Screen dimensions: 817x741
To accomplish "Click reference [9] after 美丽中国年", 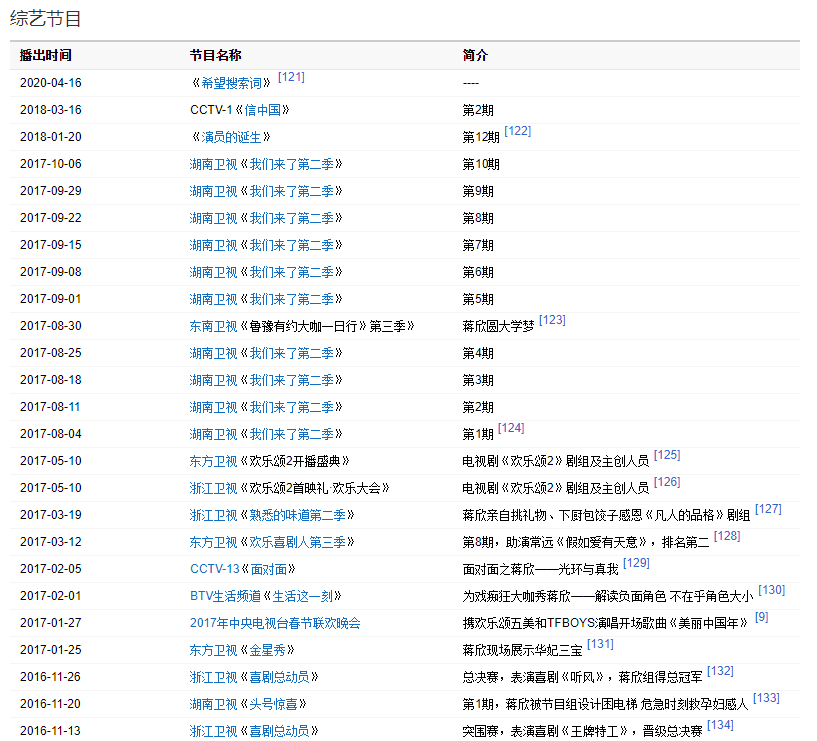I will tap(761, 617).
